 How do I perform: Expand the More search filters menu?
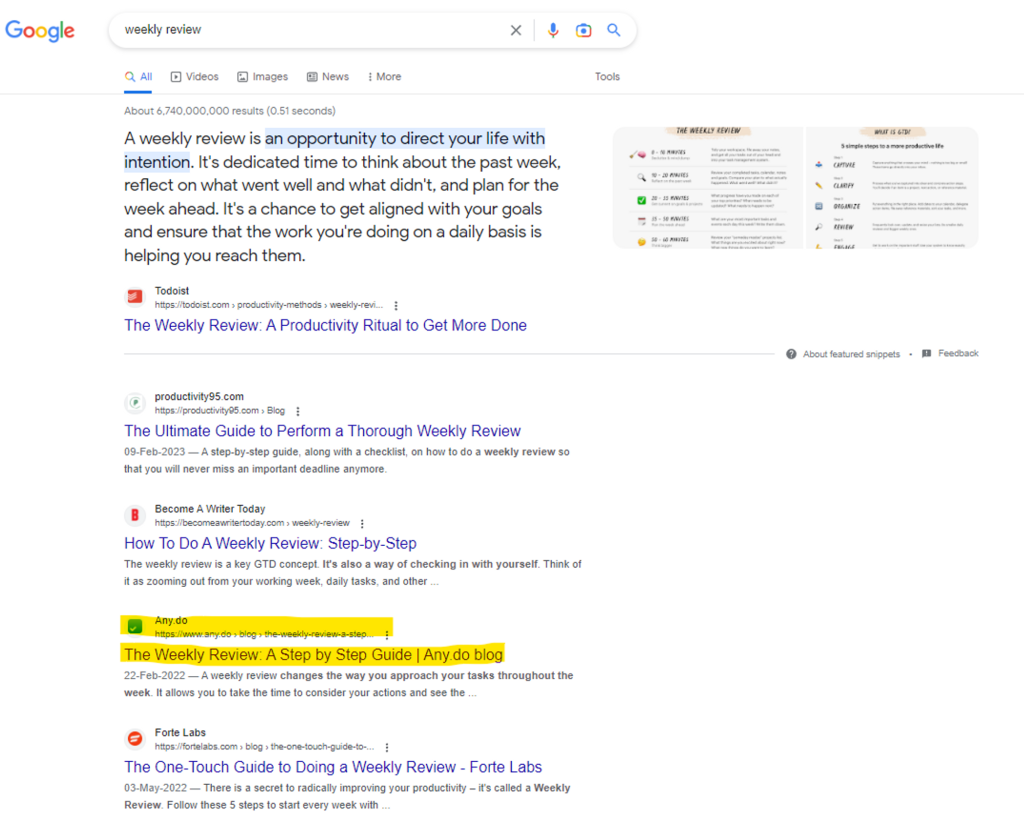[384, 77]
